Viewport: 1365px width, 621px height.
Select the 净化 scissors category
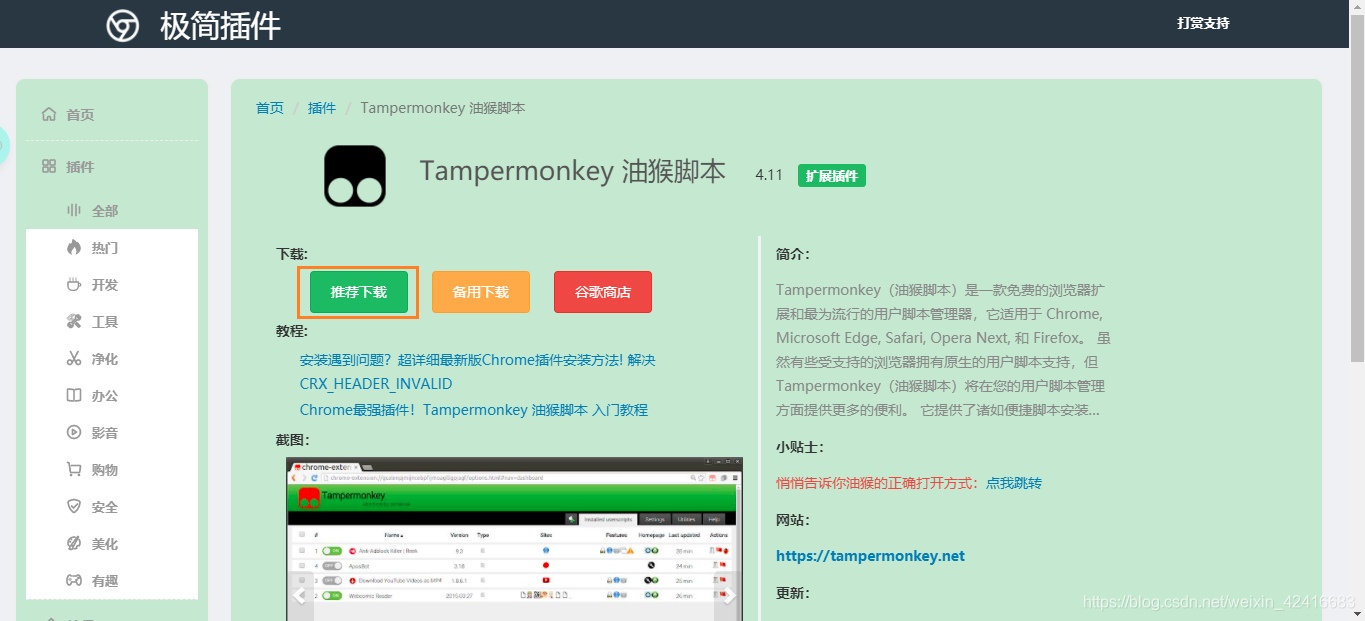pos(92,359)
